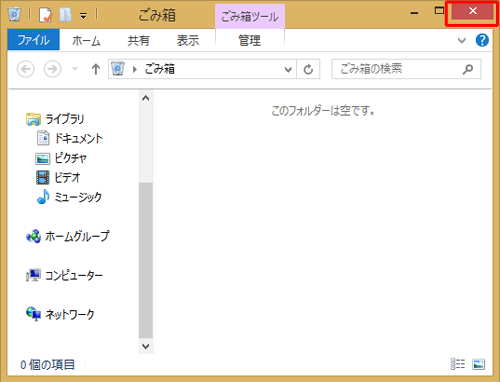Refresh the ごみ箱 folder view
The height and width of the screenshot is (382, 500).
pyautogui.click(x=308, y=70)
